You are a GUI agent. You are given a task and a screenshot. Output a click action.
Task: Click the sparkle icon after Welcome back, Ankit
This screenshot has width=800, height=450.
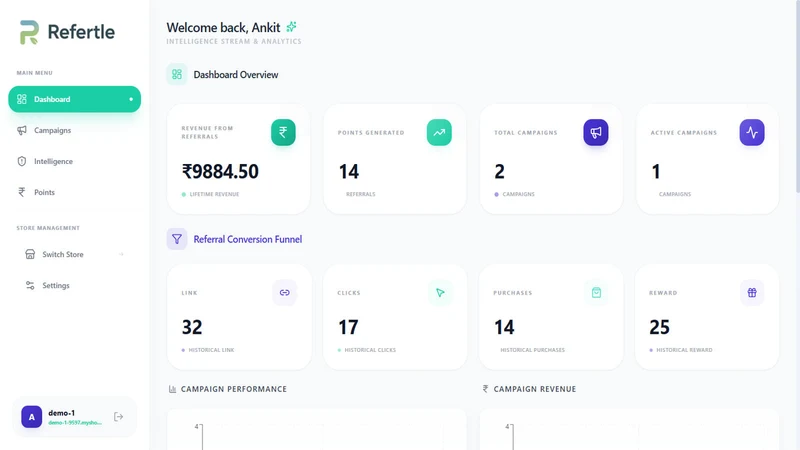pyautogui.click(x=291, y=27)
